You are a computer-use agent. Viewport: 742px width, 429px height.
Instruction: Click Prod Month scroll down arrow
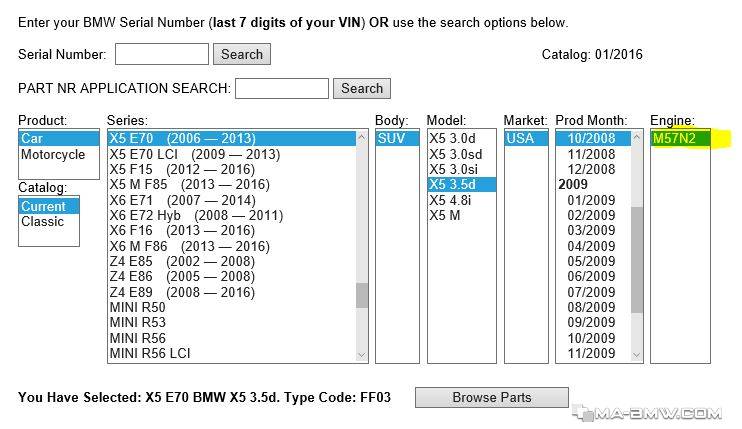click(x=637, y=355)
